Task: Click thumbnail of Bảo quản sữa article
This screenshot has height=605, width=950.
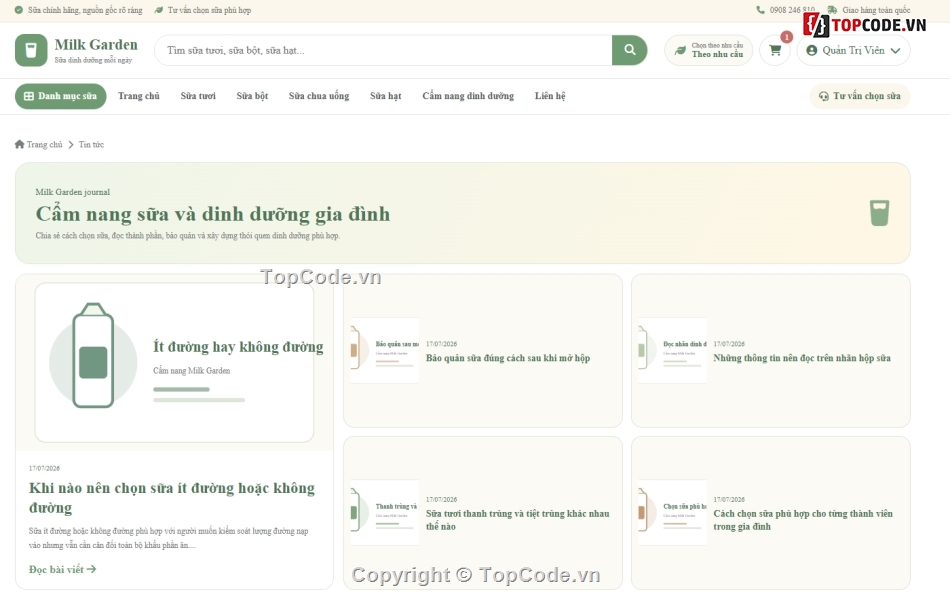Action: pyautogui.click(x=384, y=351)
